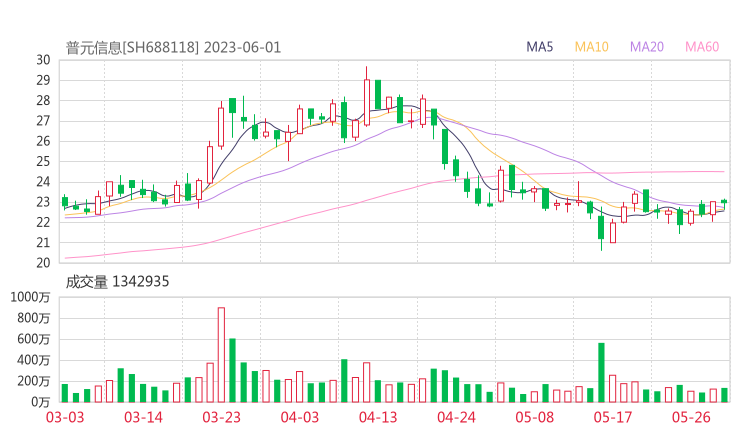Click the MA60 legend label

tap(702, 47)
